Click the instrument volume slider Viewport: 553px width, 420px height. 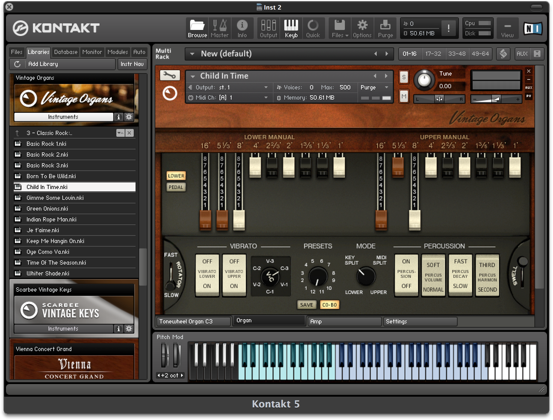coord(496,99)
